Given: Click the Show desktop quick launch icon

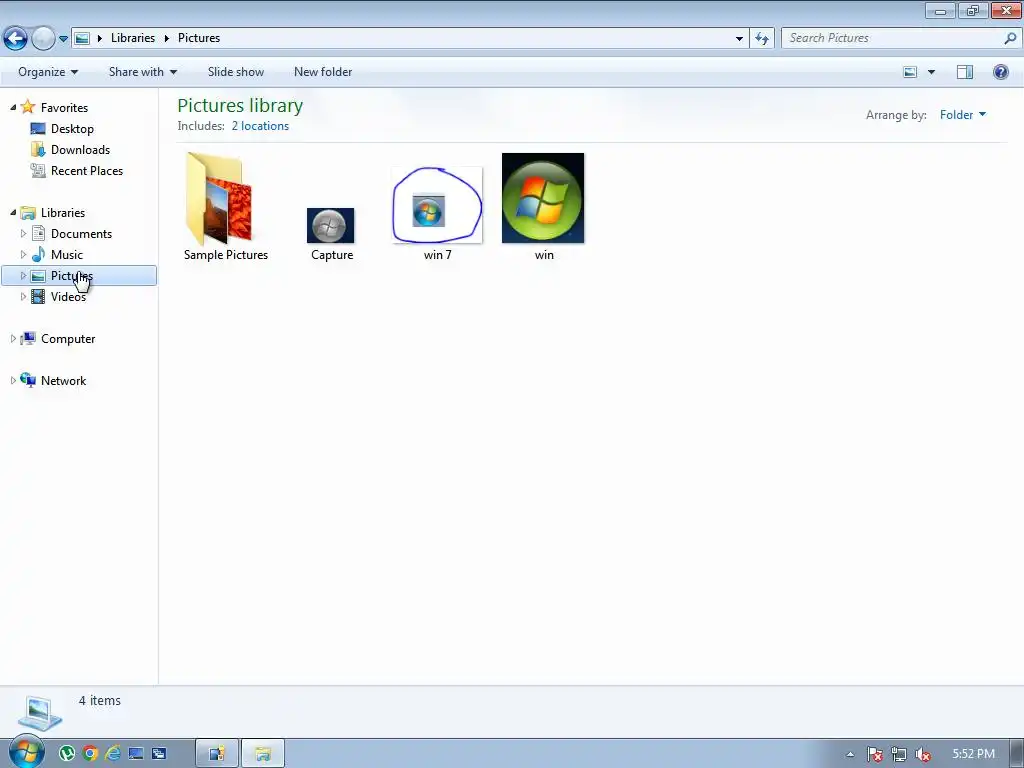Looking at the screenshot, I should click(136, 754).
